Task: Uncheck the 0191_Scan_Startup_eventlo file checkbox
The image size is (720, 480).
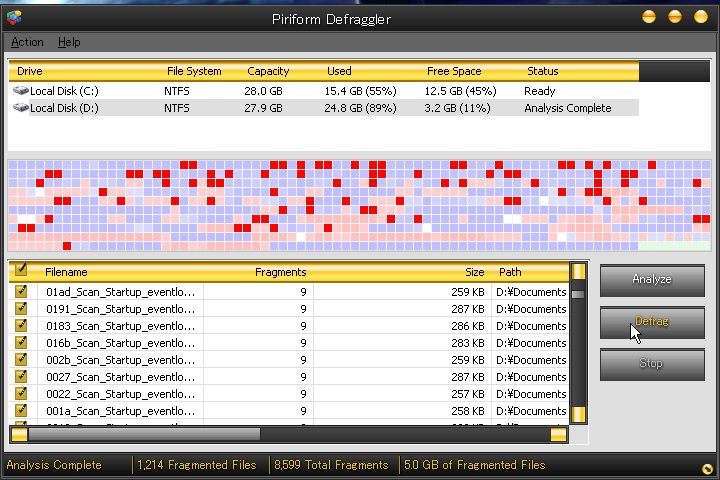Action: coord(21,308)
